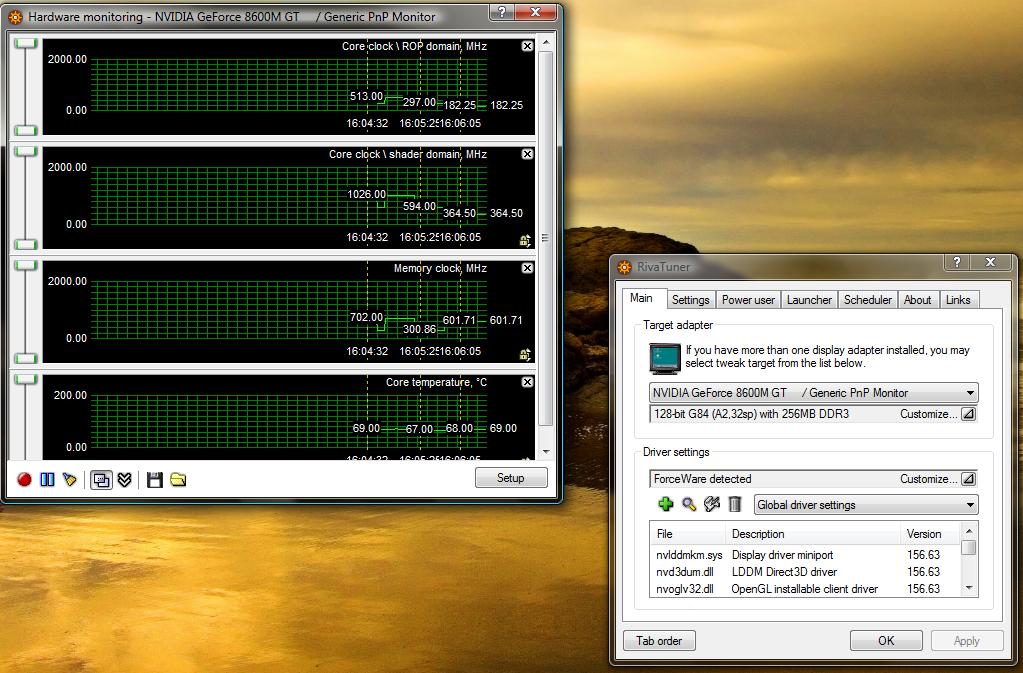Switch to the Launcher tab
The width and height of the screenshot is (1023, 673).
(809, 300)
